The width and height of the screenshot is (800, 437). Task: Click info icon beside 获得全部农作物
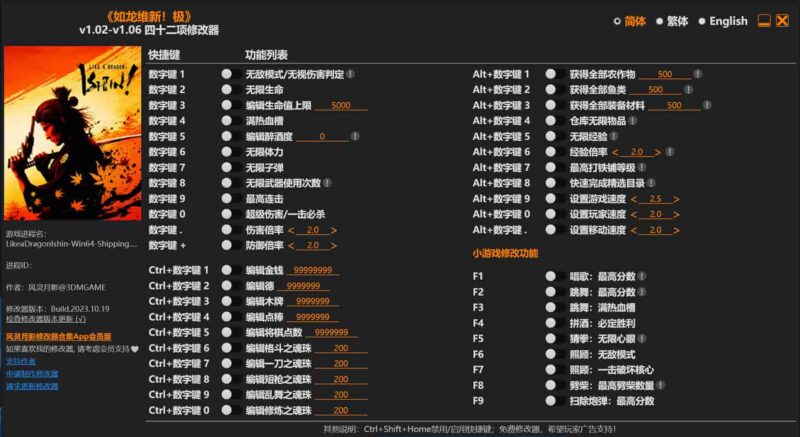coord(697,74)
